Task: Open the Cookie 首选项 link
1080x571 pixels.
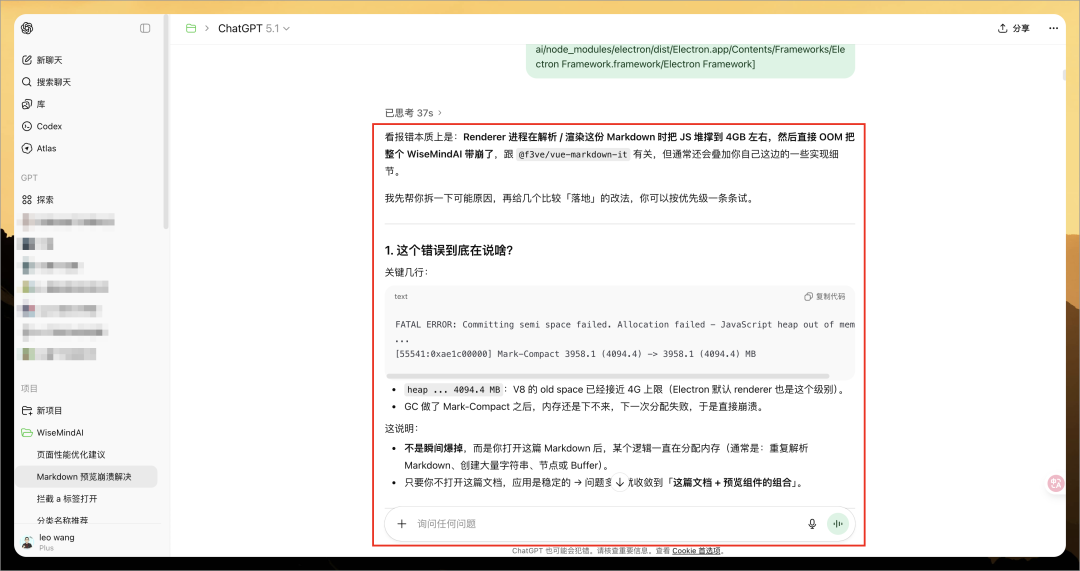Action: coord(696,551)
